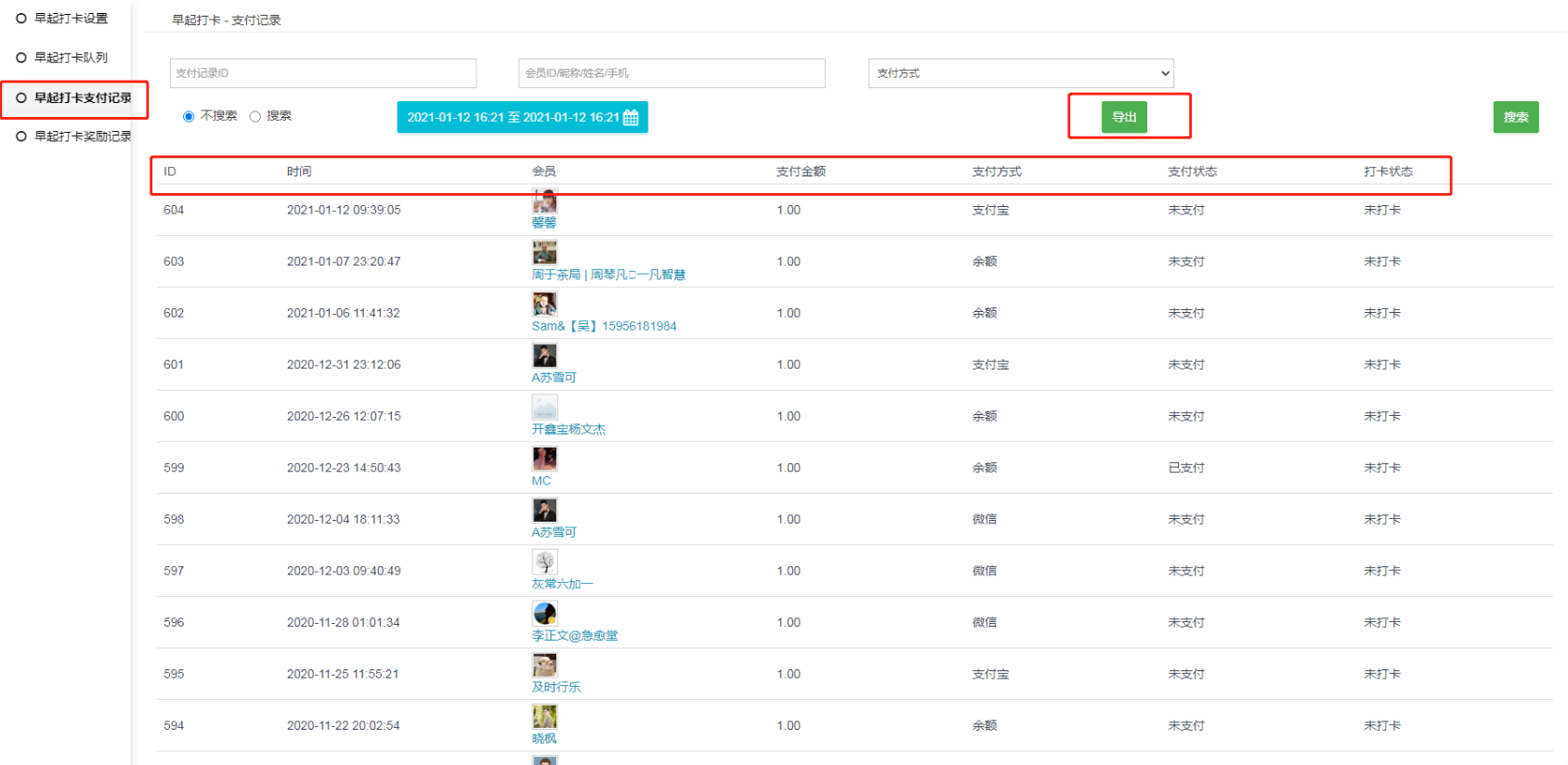Click the tree avatar above 灰常六加一
Screen dimensions: 1568x765
pyautogui.click(x=544, y=562)
